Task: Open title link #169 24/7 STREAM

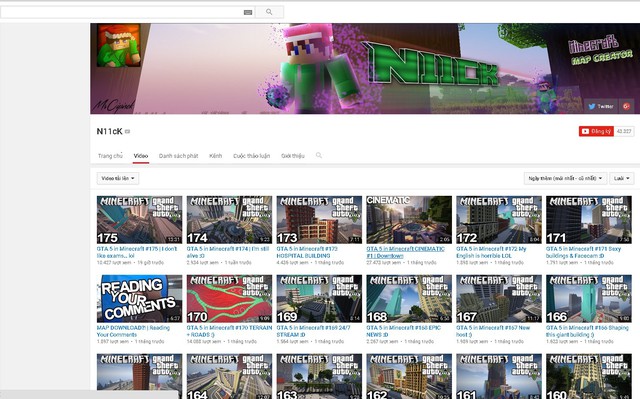Action: pyautogui.click(x=313, y=331)
